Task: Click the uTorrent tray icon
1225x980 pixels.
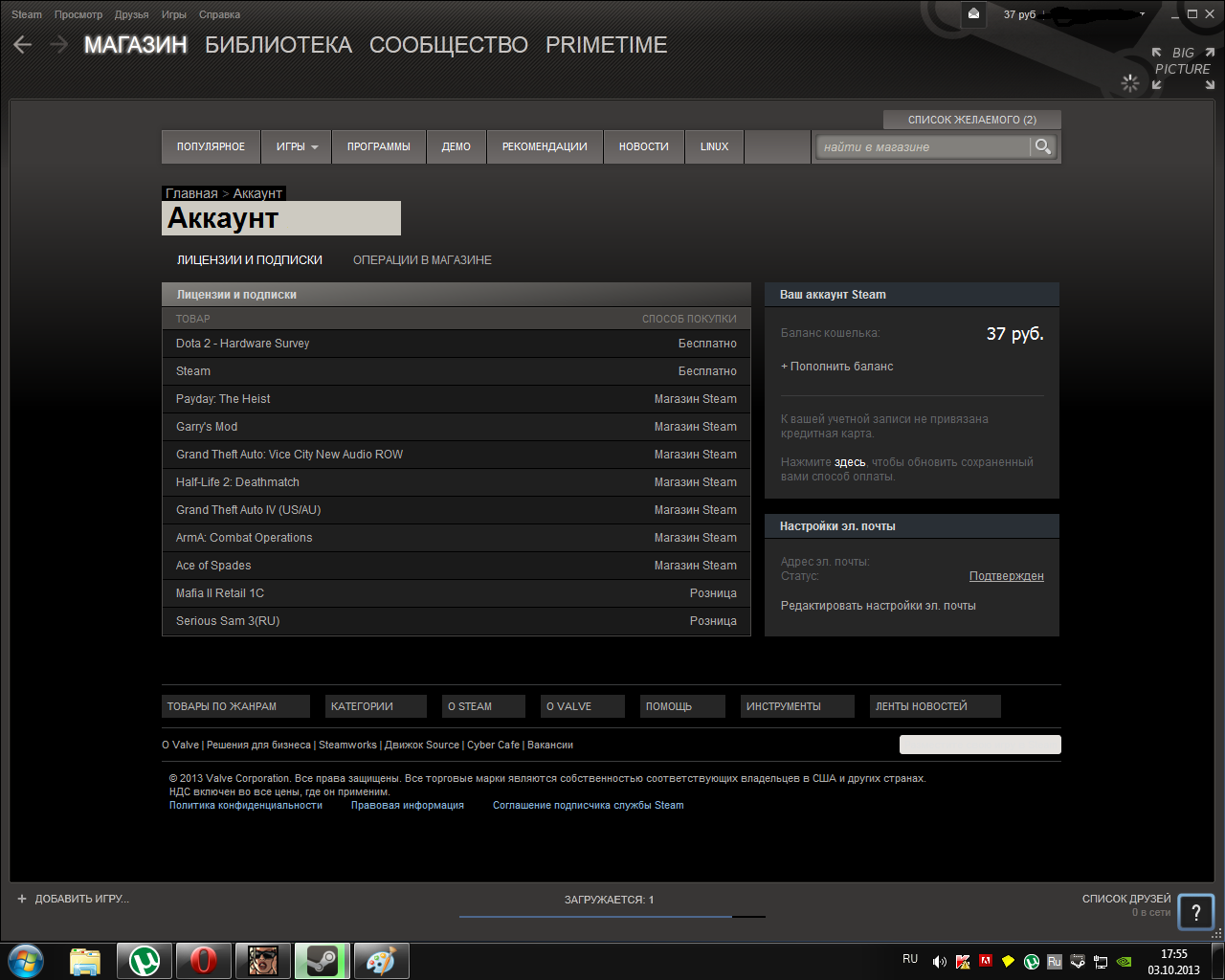Action: coord(1032,962)
